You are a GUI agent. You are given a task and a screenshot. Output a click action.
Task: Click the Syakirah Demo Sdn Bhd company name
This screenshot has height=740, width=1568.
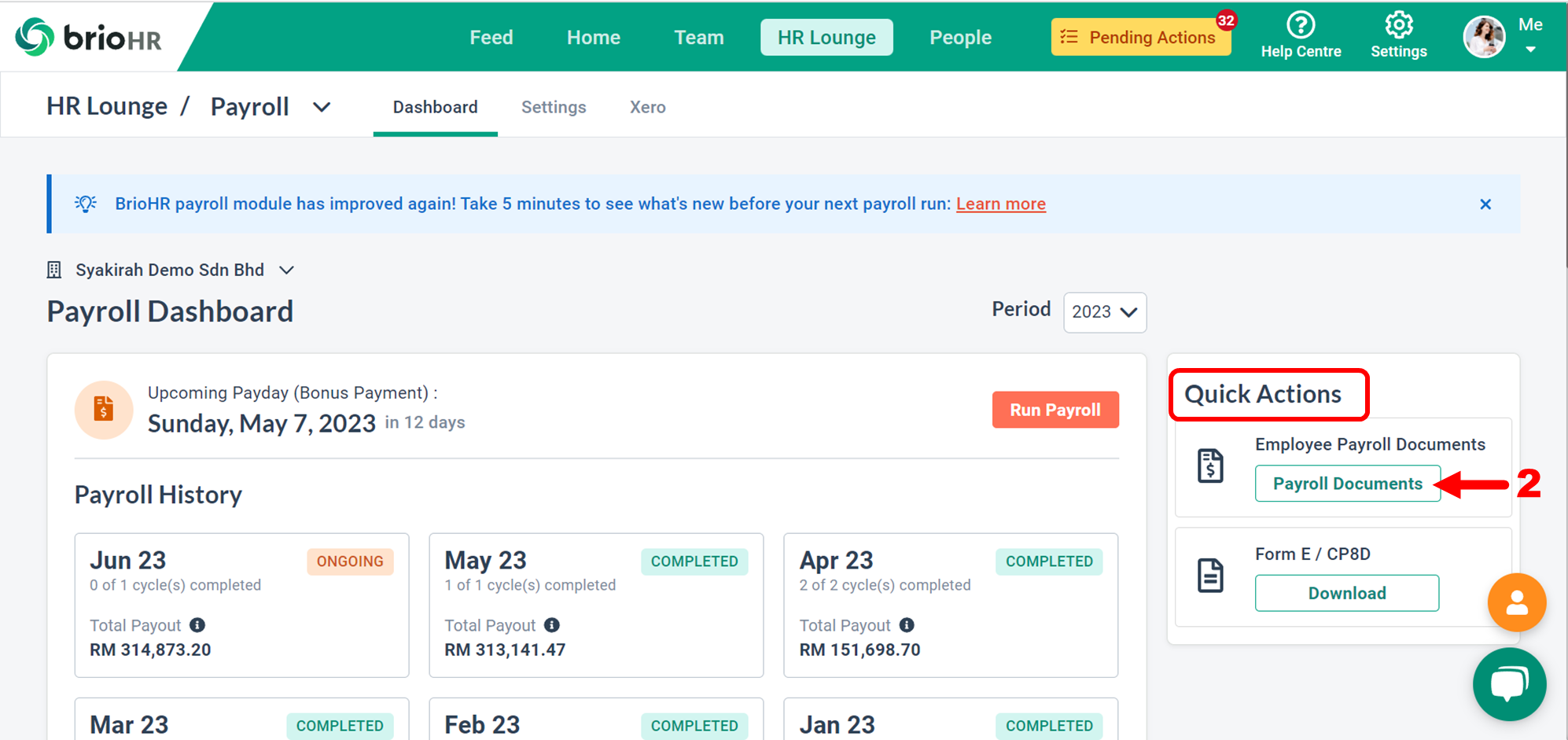point(170,271)
